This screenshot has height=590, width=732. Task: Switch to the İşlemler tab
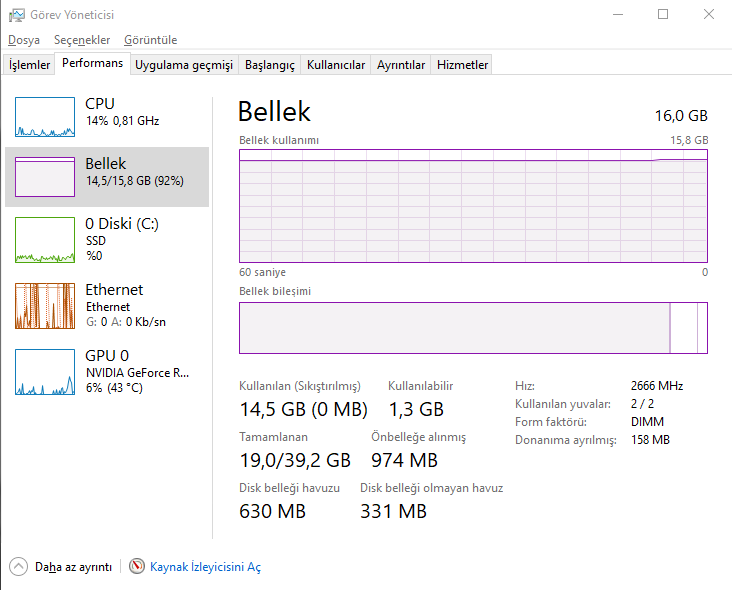click(30, 65)
